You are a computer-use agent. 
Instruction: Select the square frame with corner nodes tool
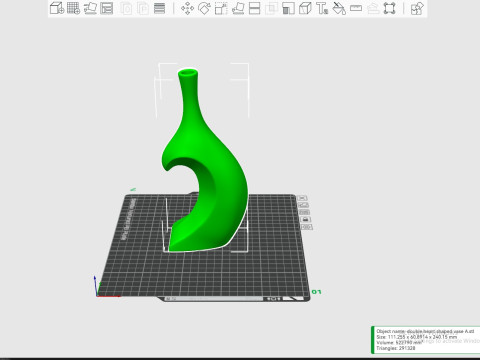[389, 8]
